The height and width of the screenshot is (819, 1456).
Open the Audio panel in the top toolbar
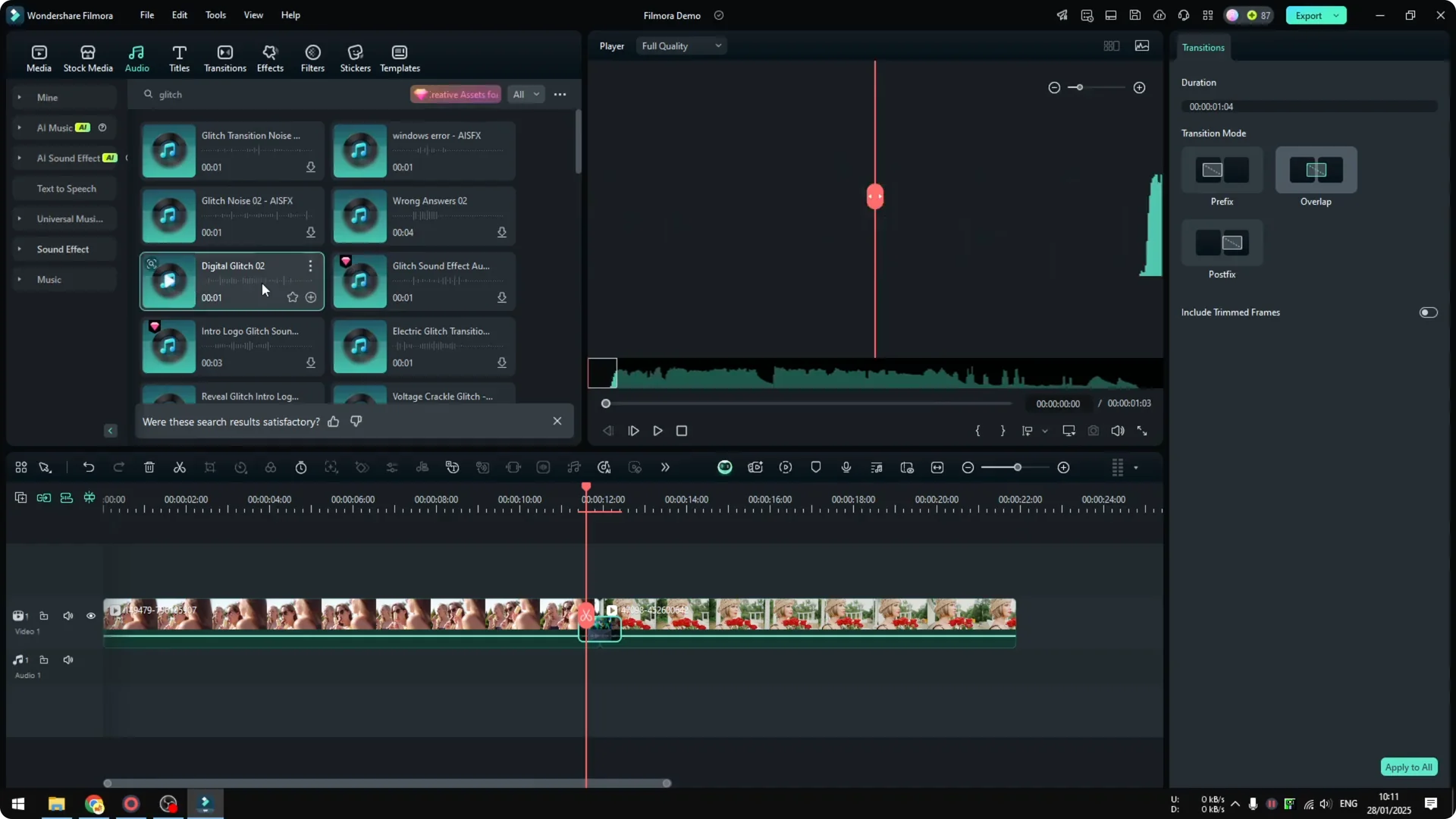click(x=136, y=57)
